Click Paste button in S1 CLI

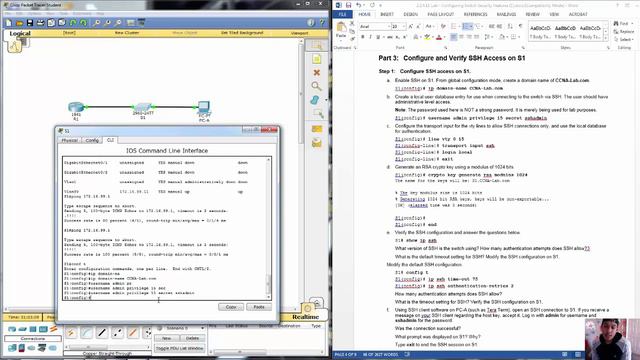(x=259, y=307)
